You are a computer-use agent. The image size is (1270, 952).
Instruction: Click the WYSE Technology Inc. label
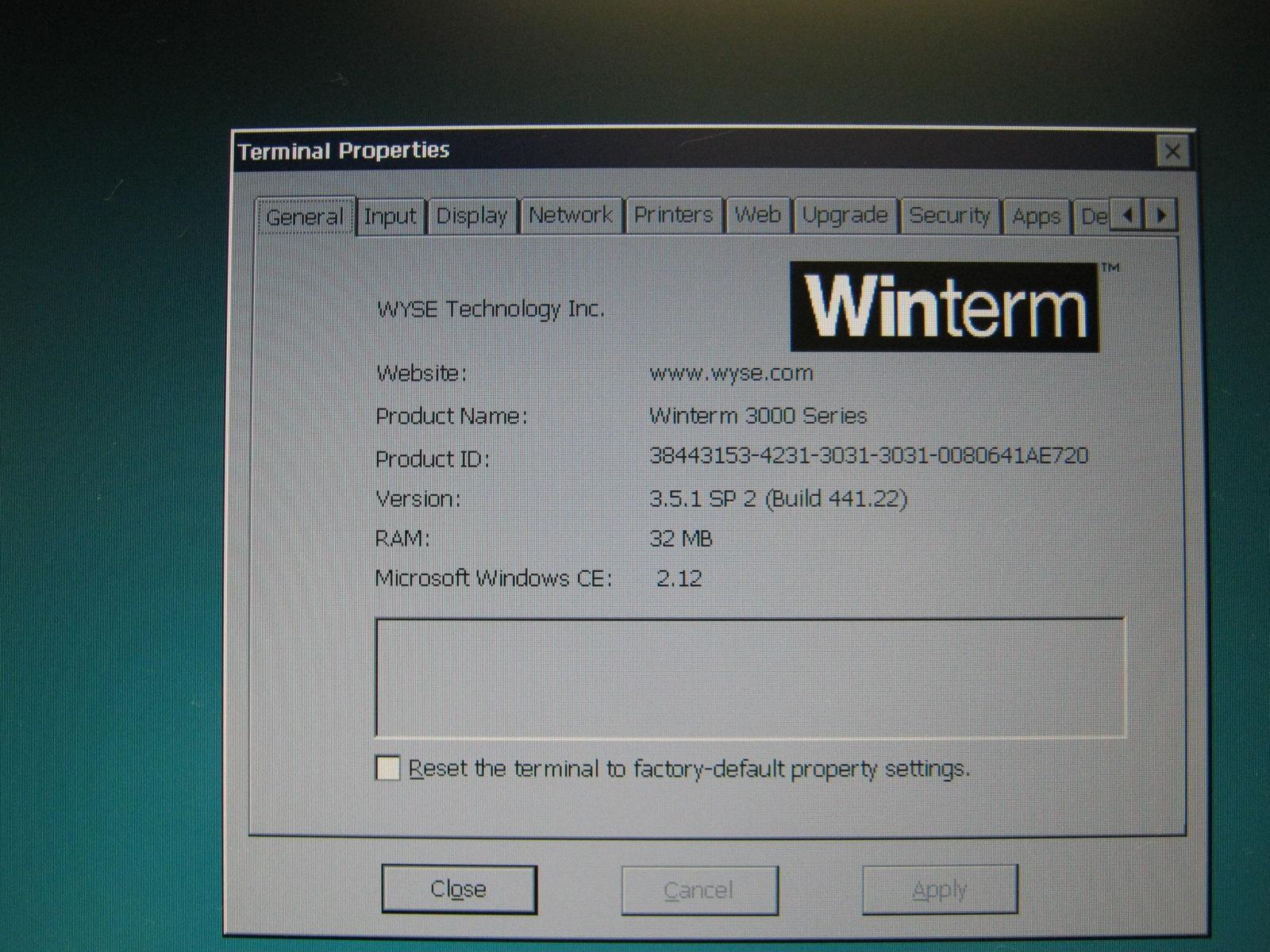point(491,309)
